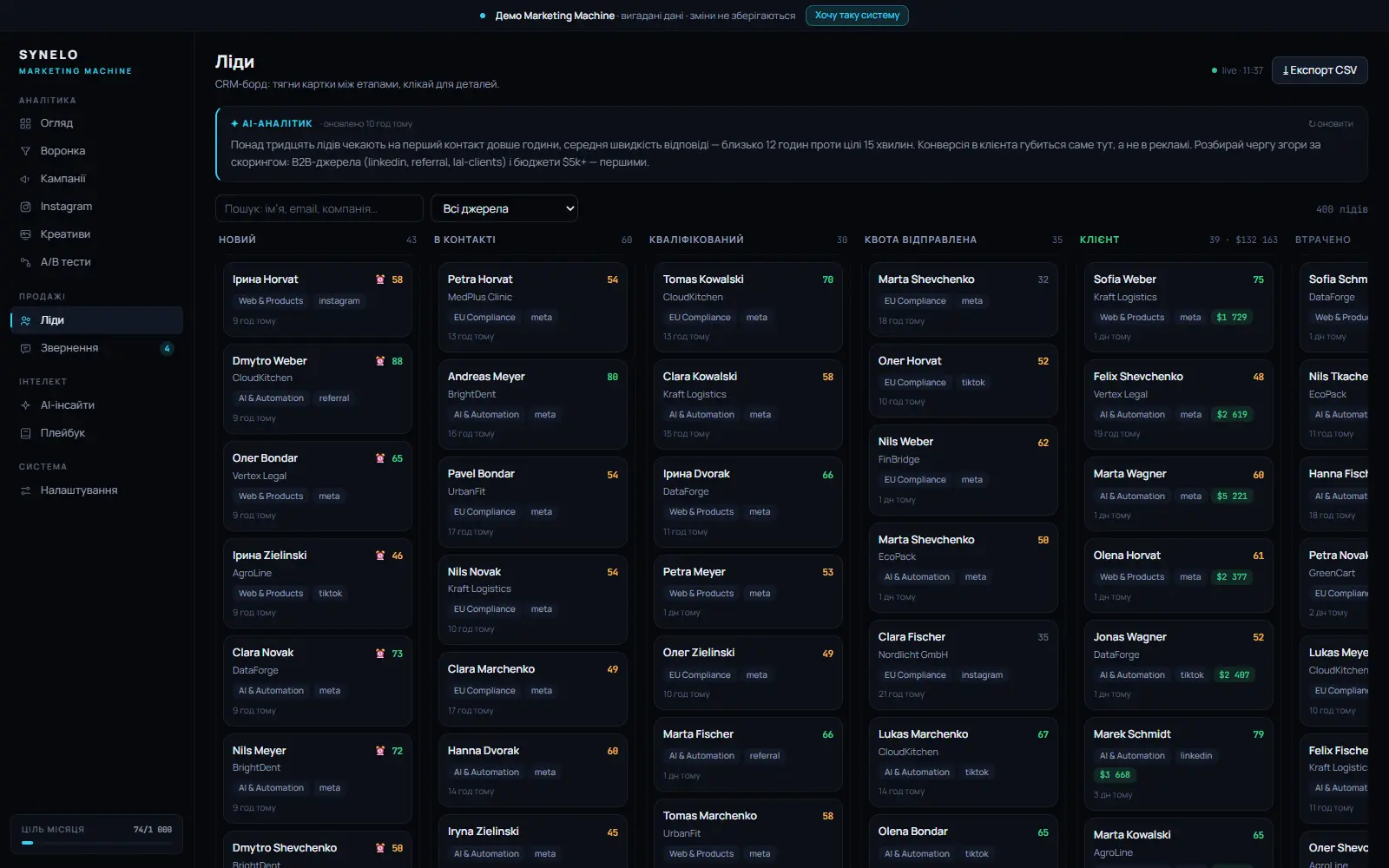Go to the Кампанії page
The width and height of the screenshot is (1389, 868).
97,179
